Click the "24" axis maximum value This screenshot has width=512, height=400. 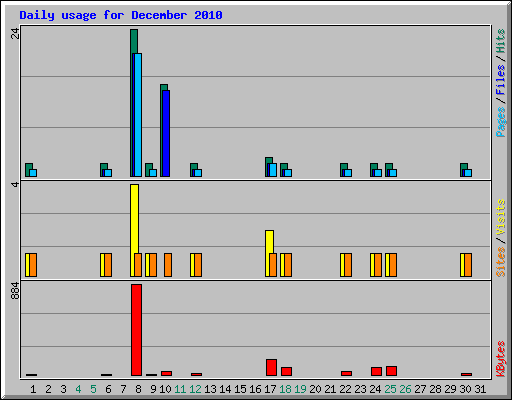click(15, 33)
